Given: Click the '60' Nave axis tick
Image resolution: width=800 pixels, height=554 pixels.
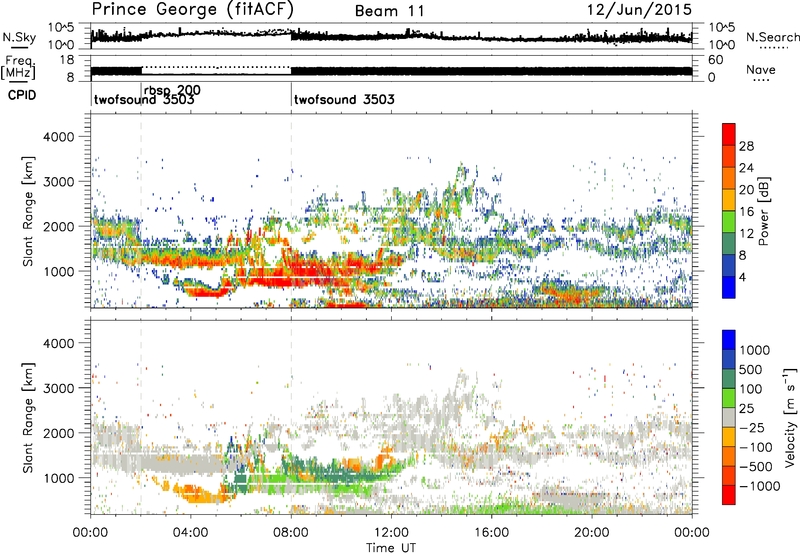Looking at the screenshot, I should pyautogui.click(x=715, y=60).
